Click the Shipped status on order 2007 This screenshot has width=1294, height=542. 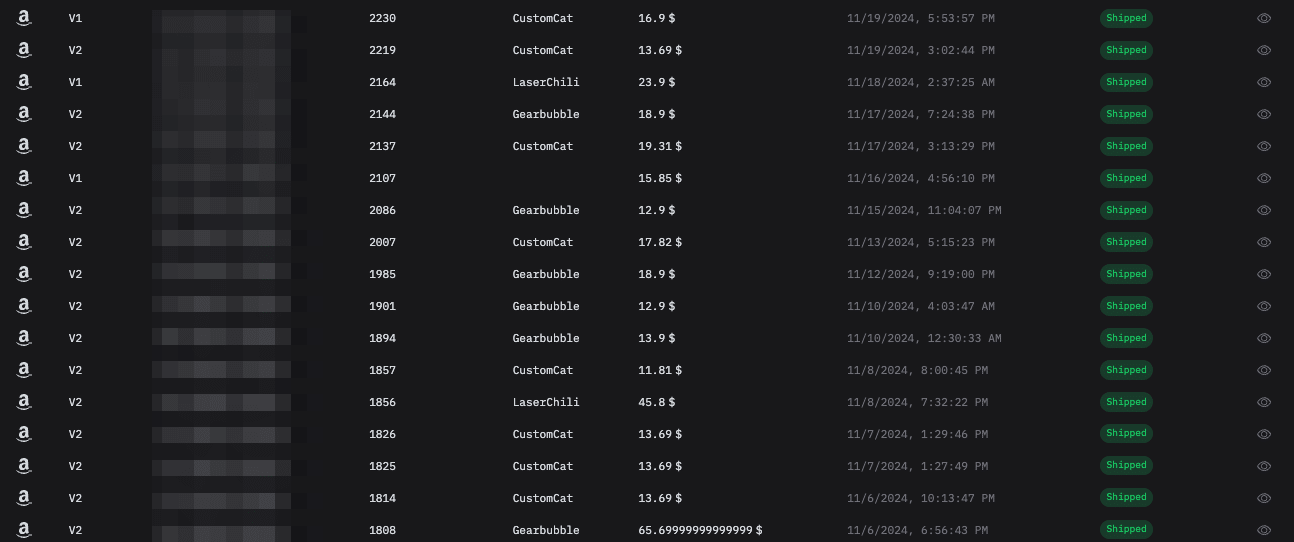pos(1126,242)
